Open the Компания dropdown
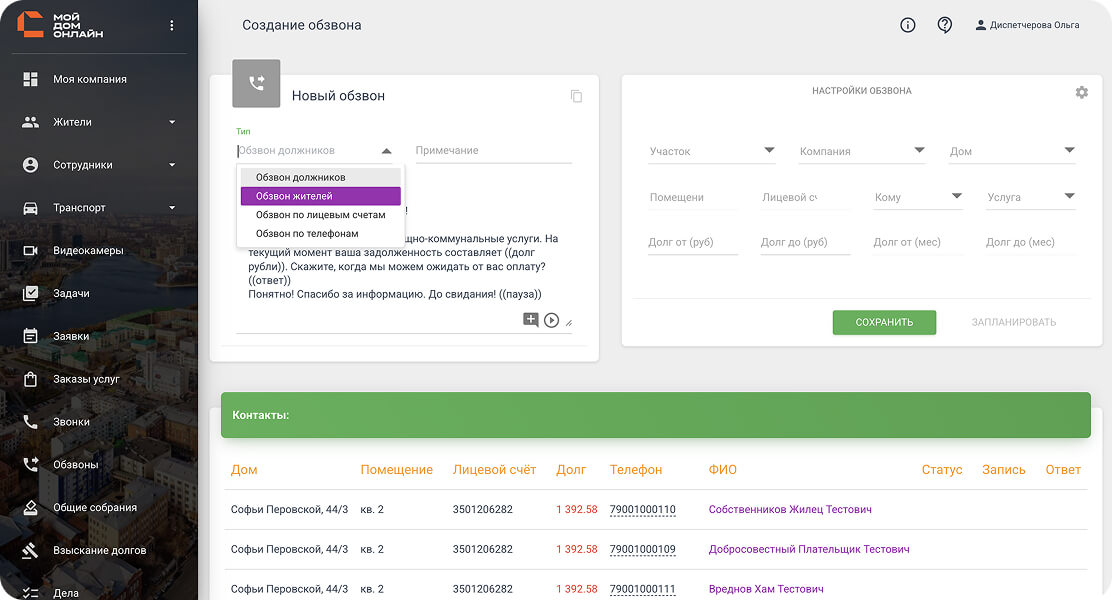 (862, 151)
